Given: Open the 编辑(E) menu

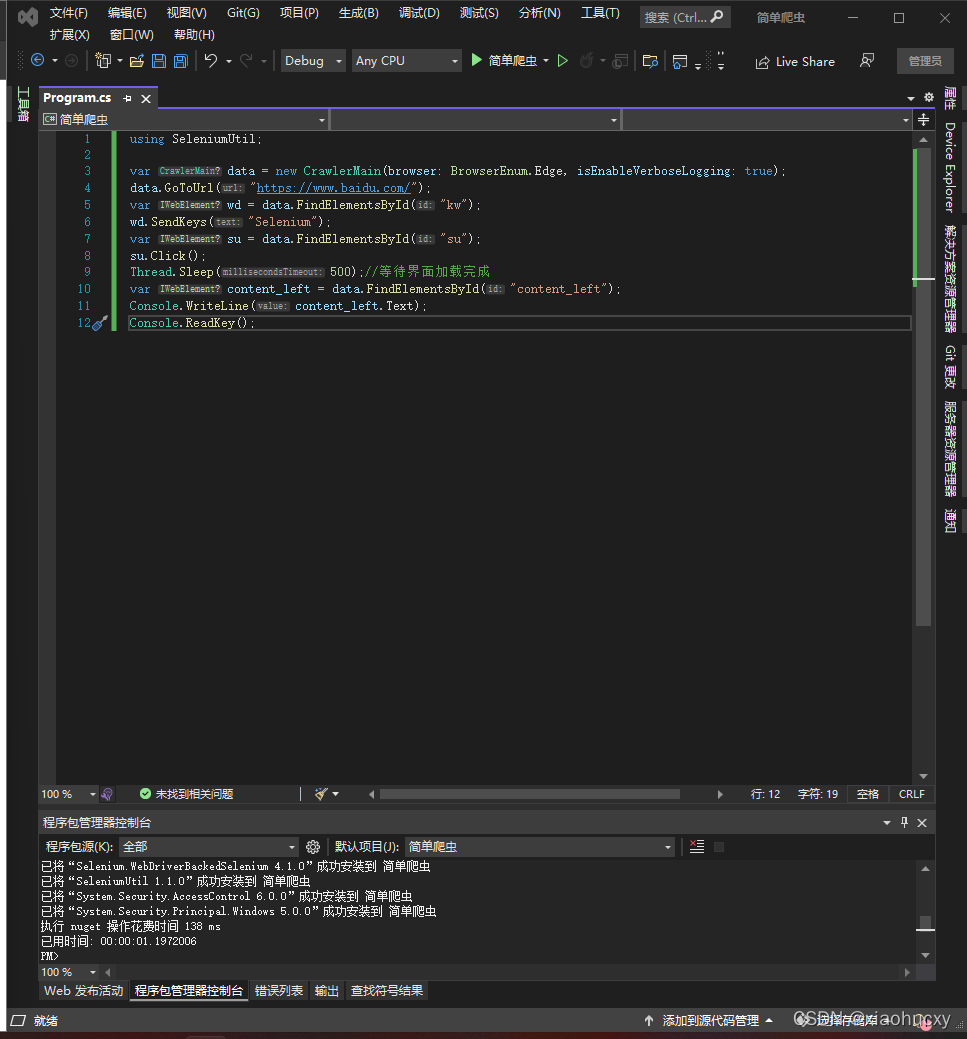Looking at the screenshot, I should click(x=127, y=13).
